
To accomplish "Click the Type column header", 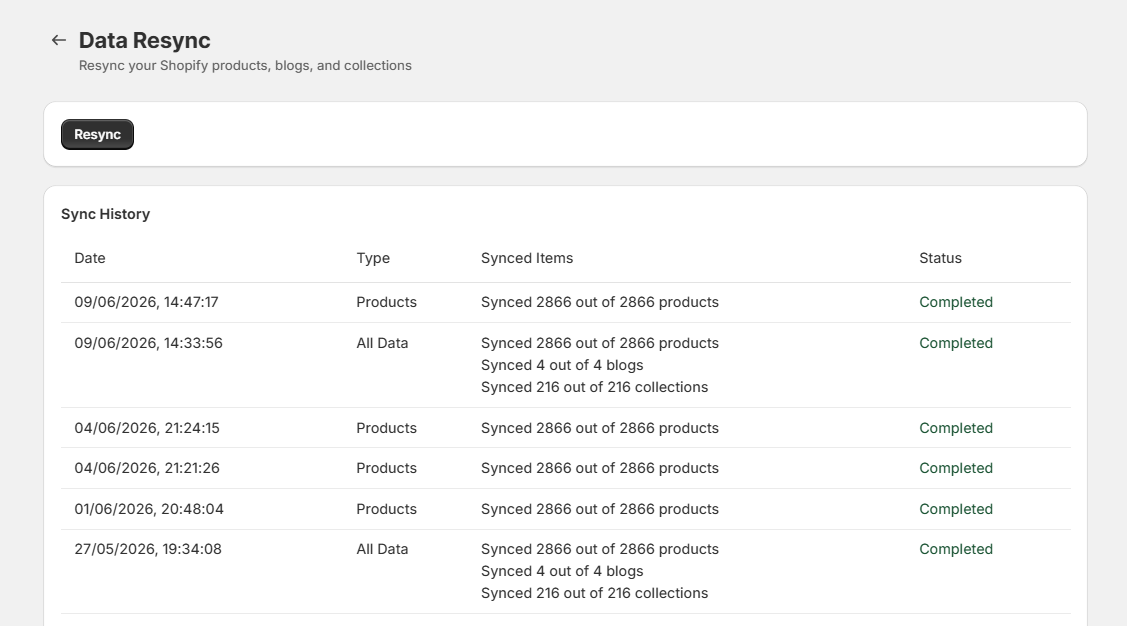I will [373, 258].
